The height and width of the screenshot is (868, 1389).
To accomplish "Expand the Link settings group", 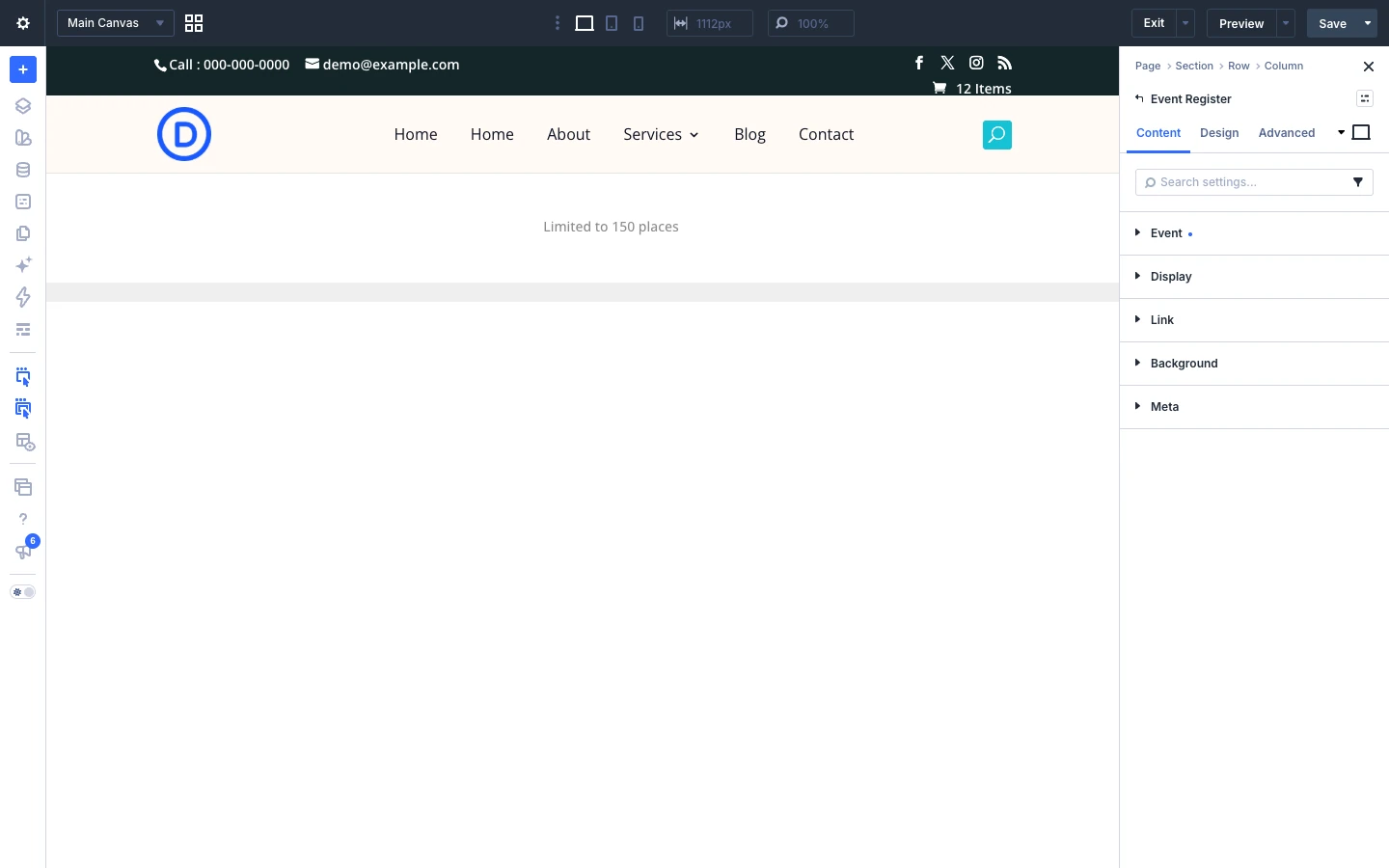I will 1254,320.
